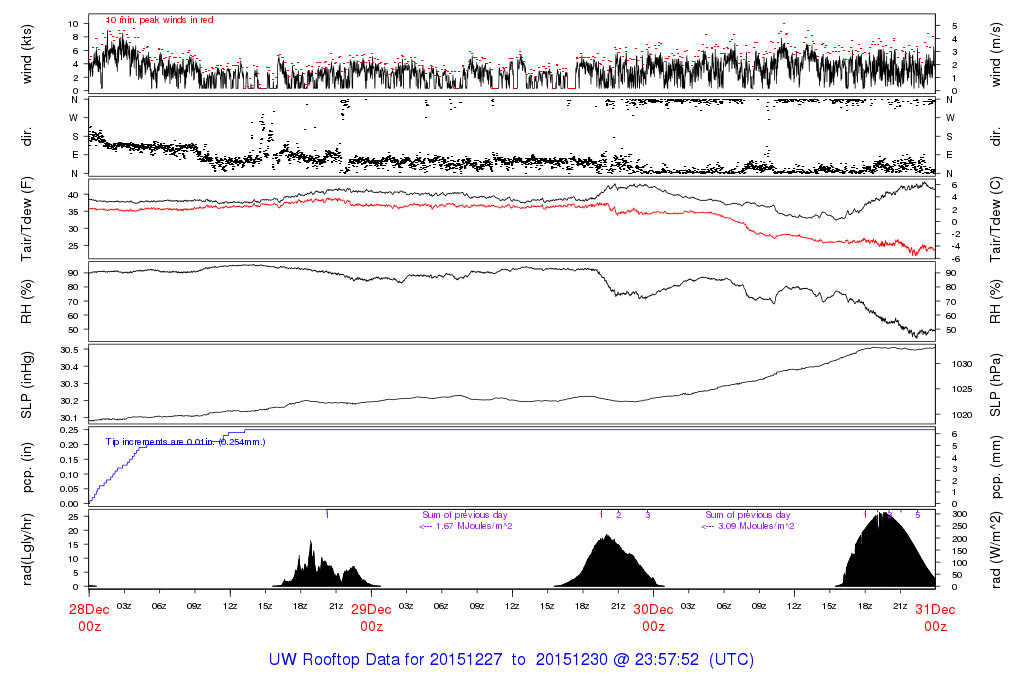Click the 'pcp. (mm)' axis label
This screenshot has width=1024, height=700.
coord(997,467)
